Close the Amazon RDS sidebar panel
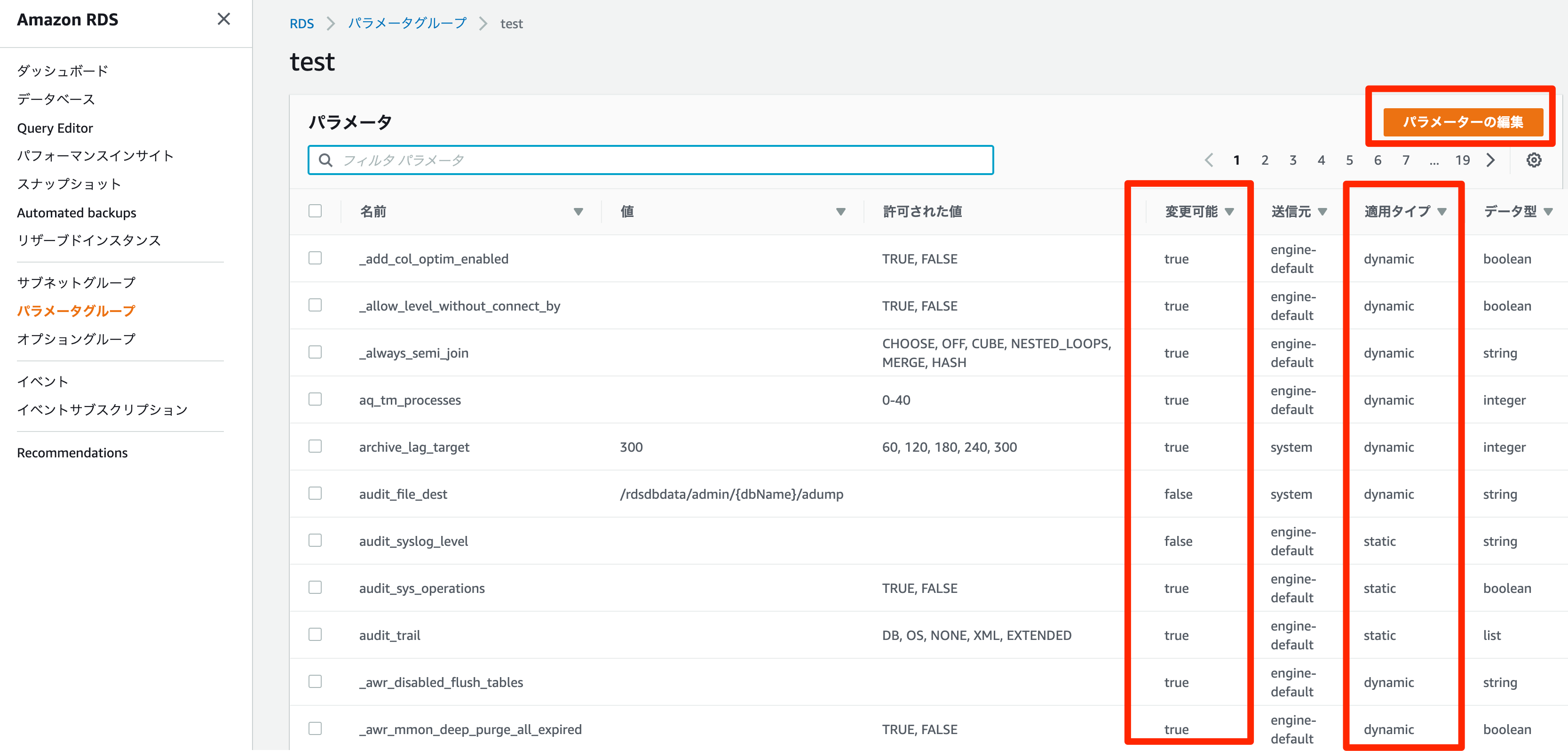Viewport: 1568px width, 751px height. [223, 19]
